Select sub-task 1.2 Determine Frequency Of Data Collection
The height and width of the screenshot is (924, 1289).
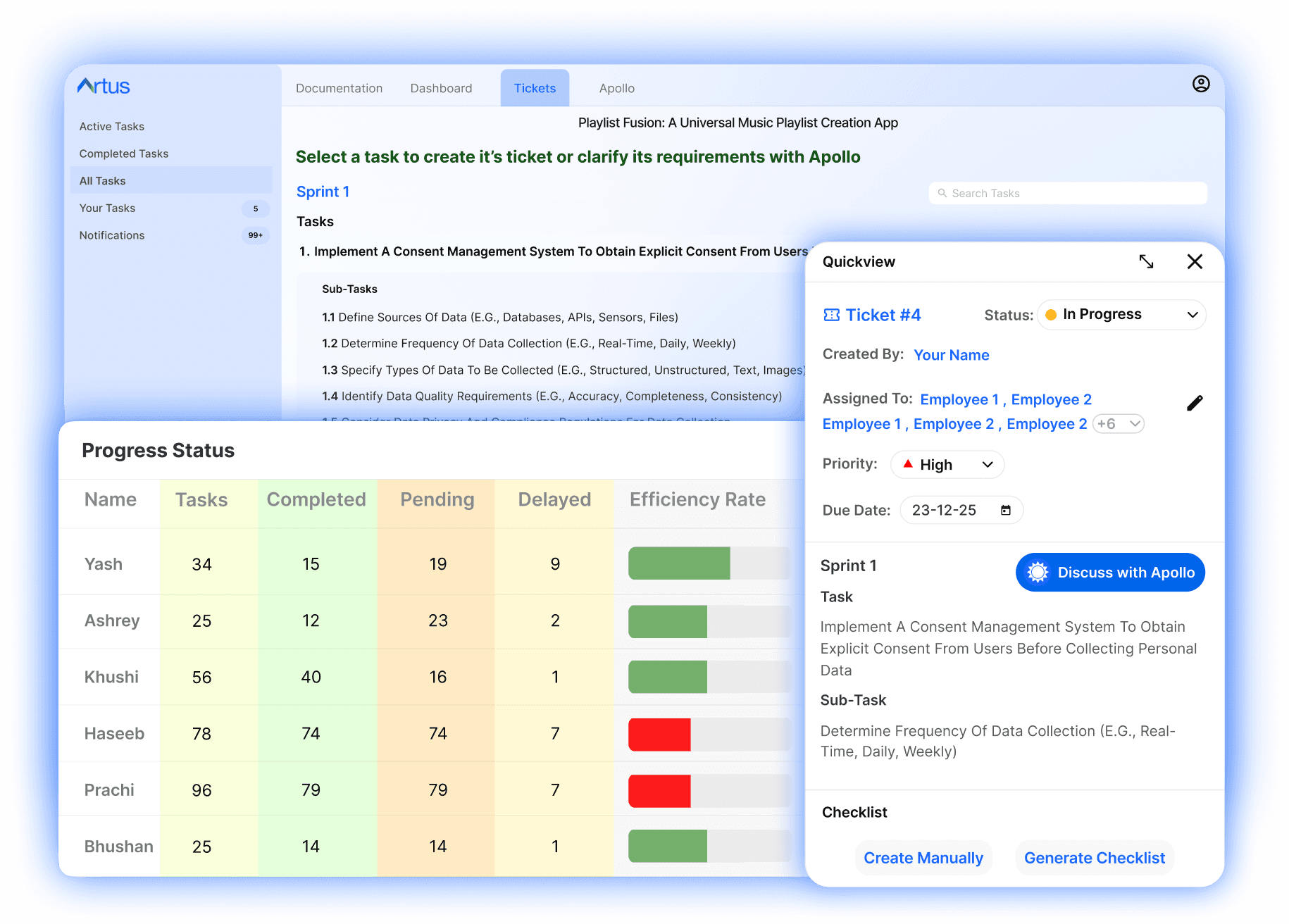pos(529,343)
